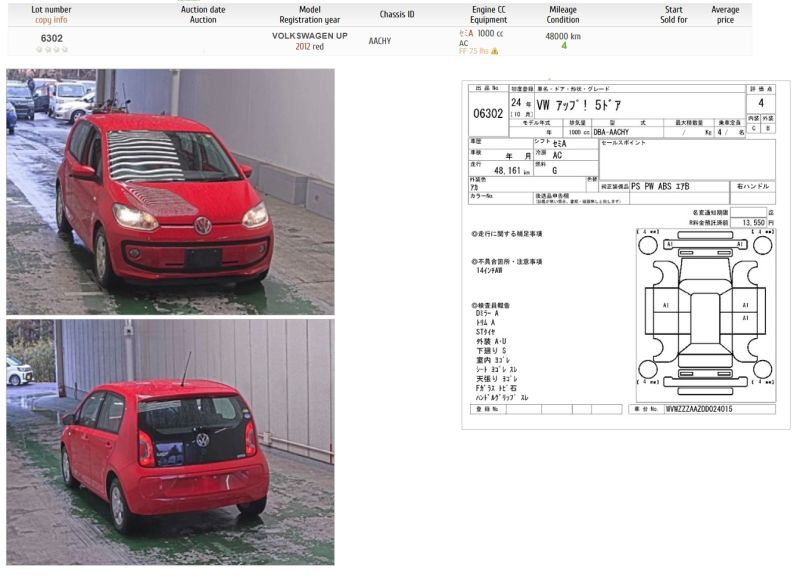Click the warning triangle icon beside FF 75 lhs
The height and width of the screenshot is (577, 800).
(x=494, y=51)
